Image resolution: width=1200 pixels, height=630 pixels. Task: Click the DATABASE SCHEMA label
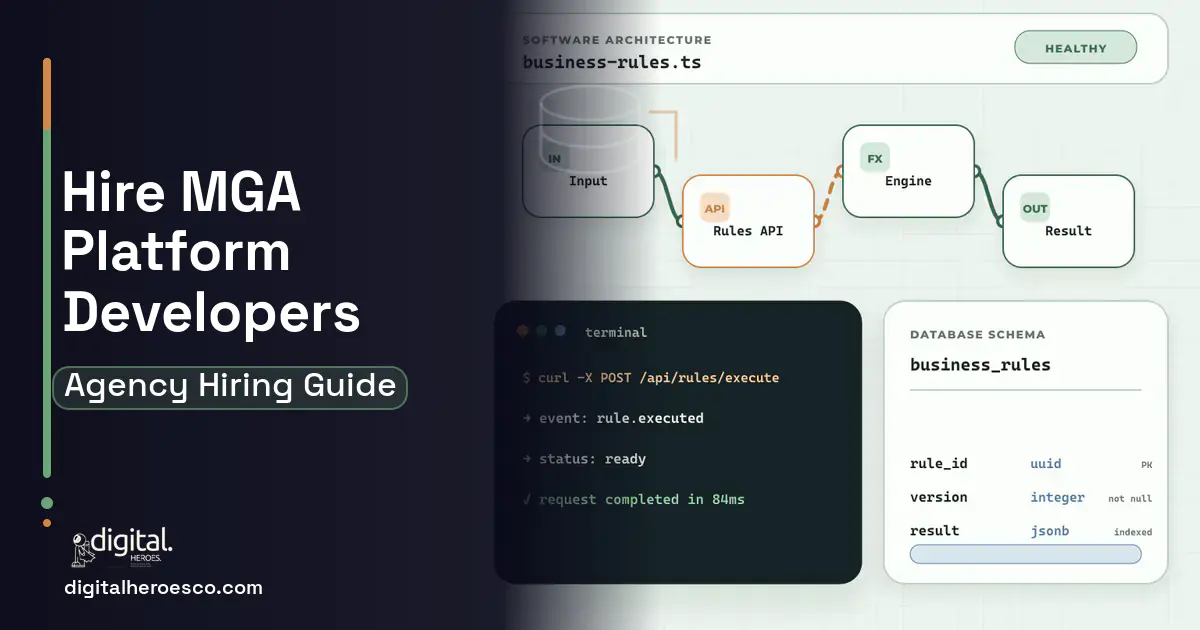[x=977, y=335]
